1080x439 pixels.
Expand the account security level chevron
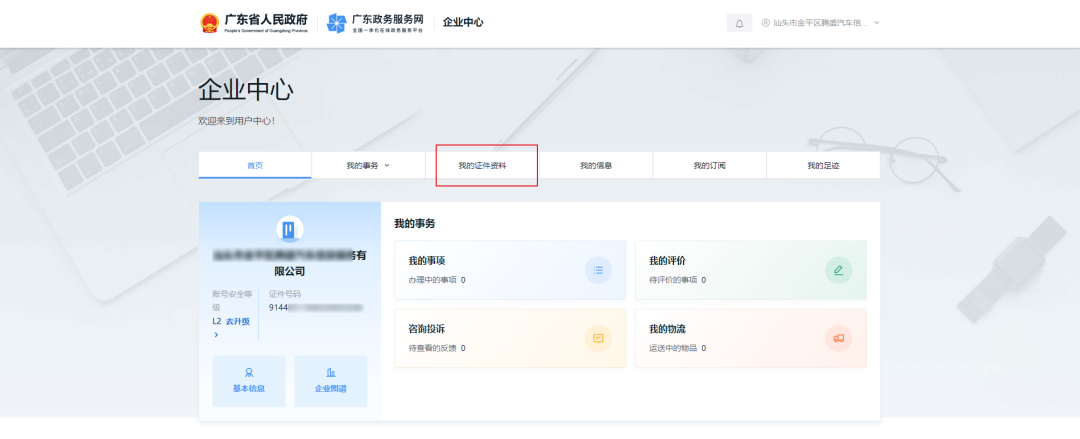coord(216,335)
